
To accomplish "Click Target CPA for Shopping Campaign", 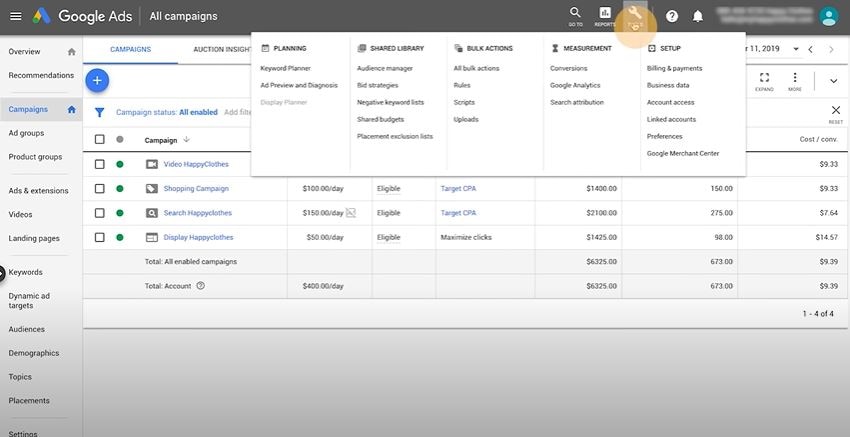I will (x=459, y=189).
